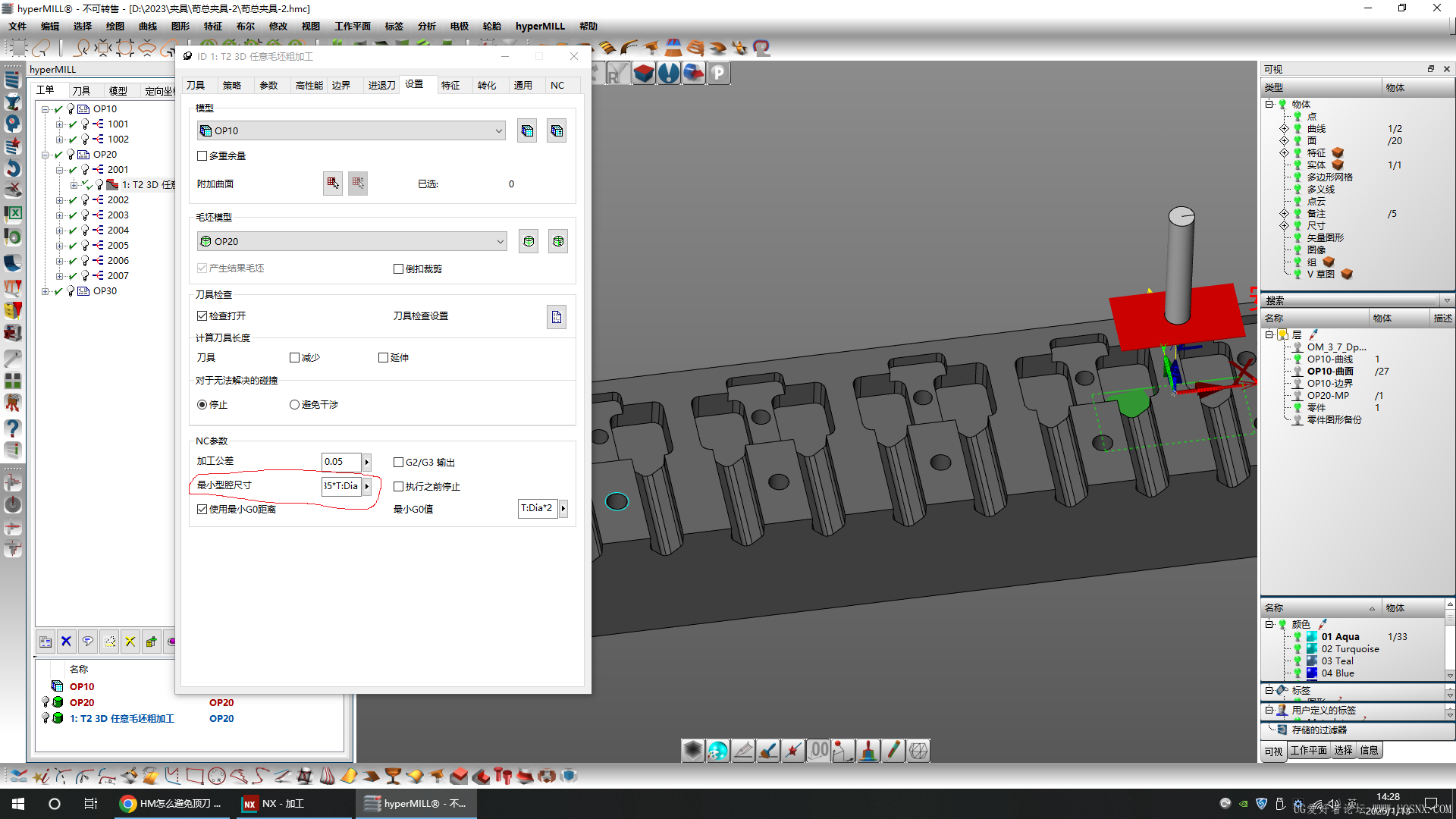1456x819 pixels.
Task: Open the tool check settings document icon
Action: (x=557, y=317)
